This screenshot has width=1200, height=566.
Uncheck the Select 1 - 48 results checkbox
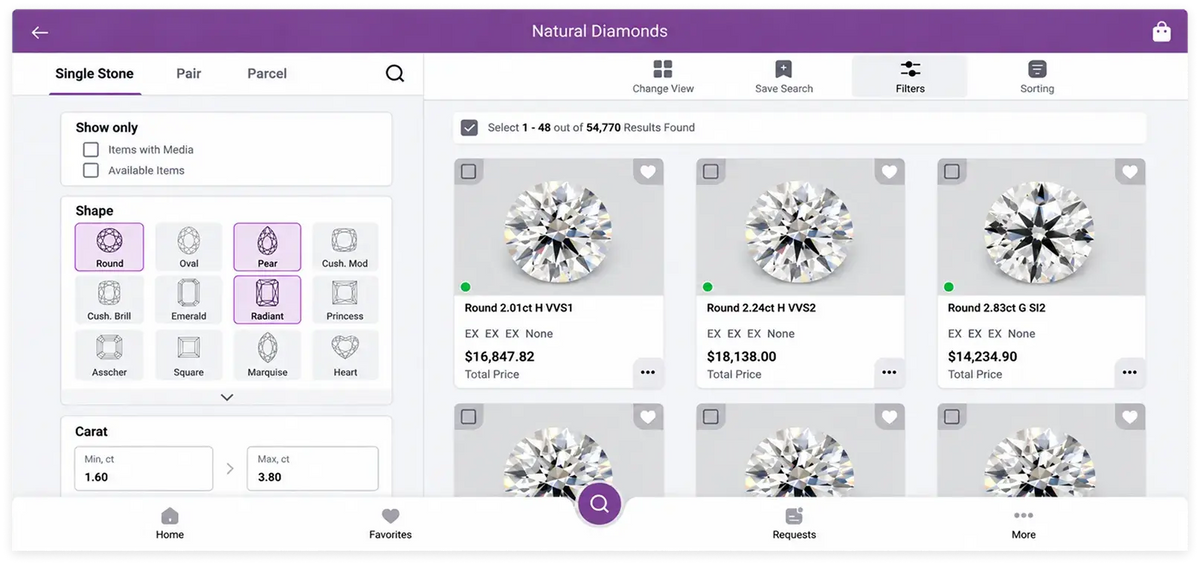click(x=469, y=128)
